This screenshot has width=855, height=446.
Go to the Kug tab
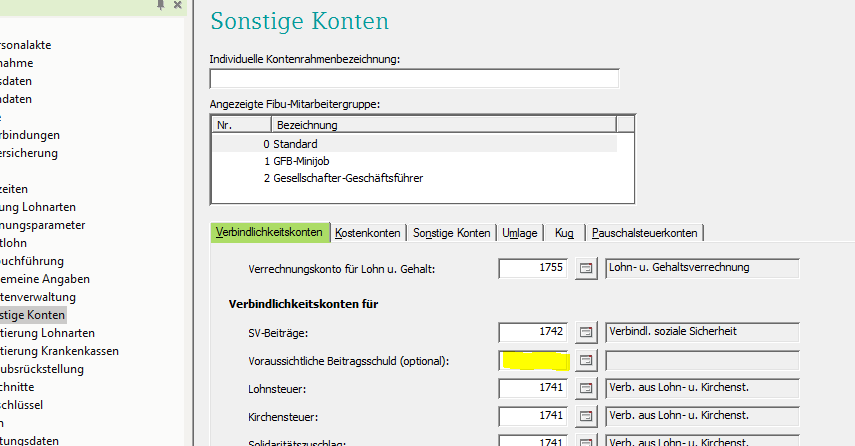coord(564,233)
